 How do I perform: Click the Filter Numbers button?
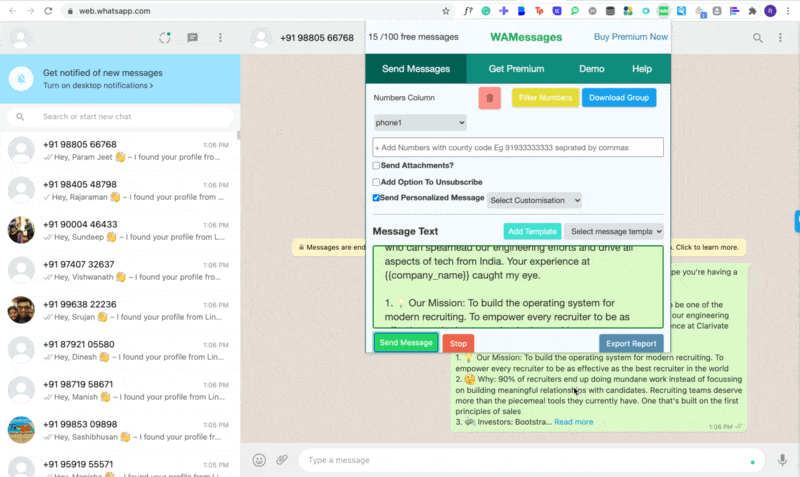click(545, 98)
